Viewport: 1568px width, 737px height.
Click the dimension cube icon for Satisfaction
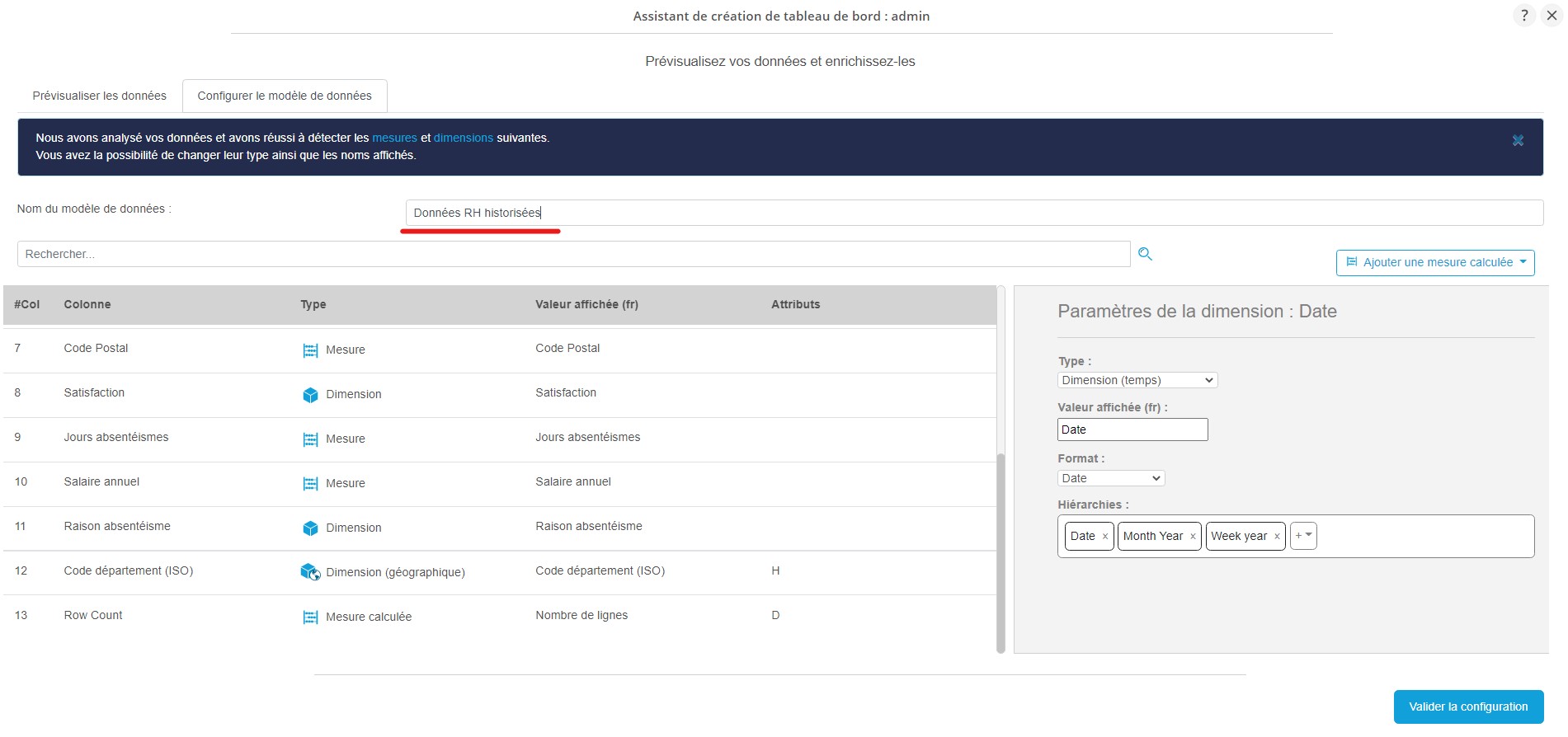coord(310,395)
